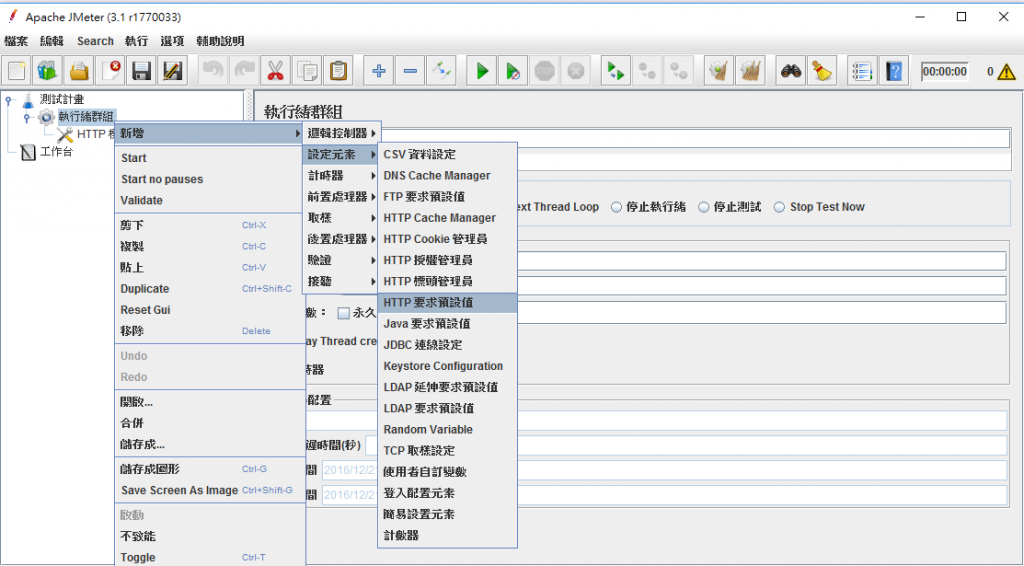Viewport: 1024px width, 566px height.
Task: Click the Collapse All minus icon
Action: click(410, 71)
